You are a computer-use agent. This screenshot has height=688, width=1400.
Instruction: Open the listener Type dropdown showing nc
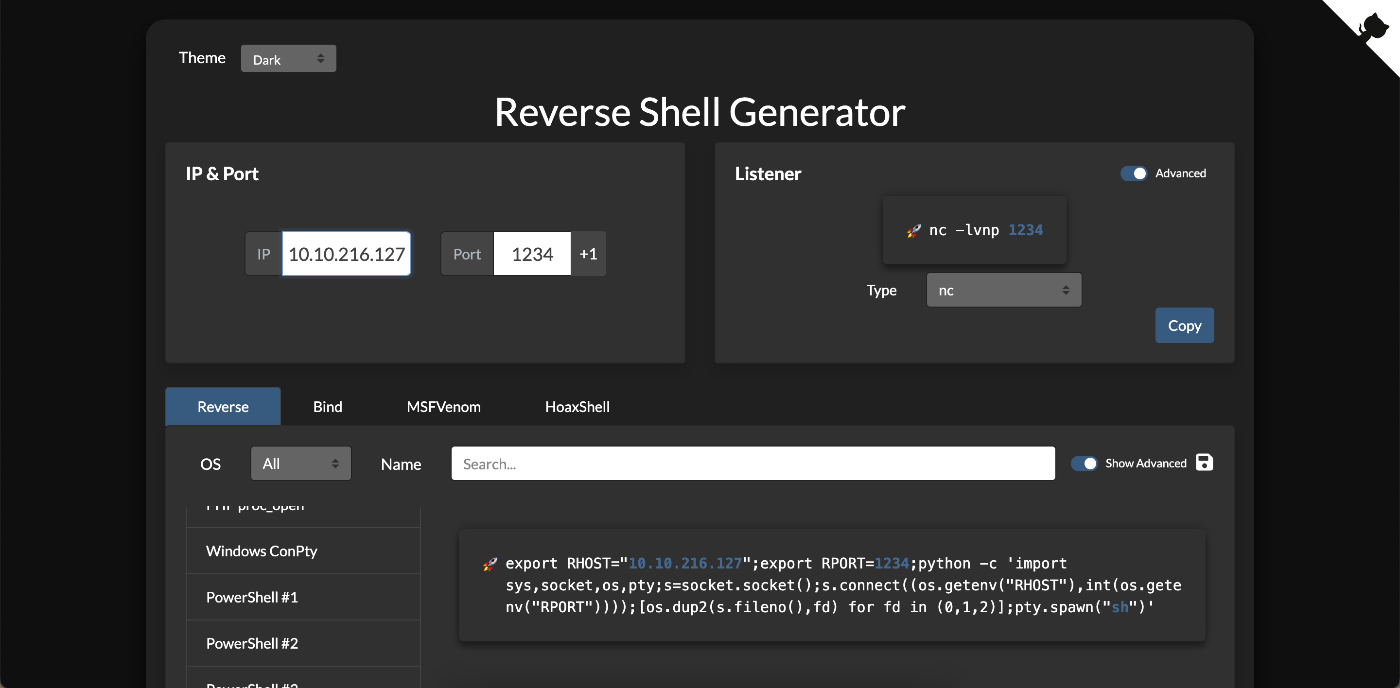pos(1004,290)
